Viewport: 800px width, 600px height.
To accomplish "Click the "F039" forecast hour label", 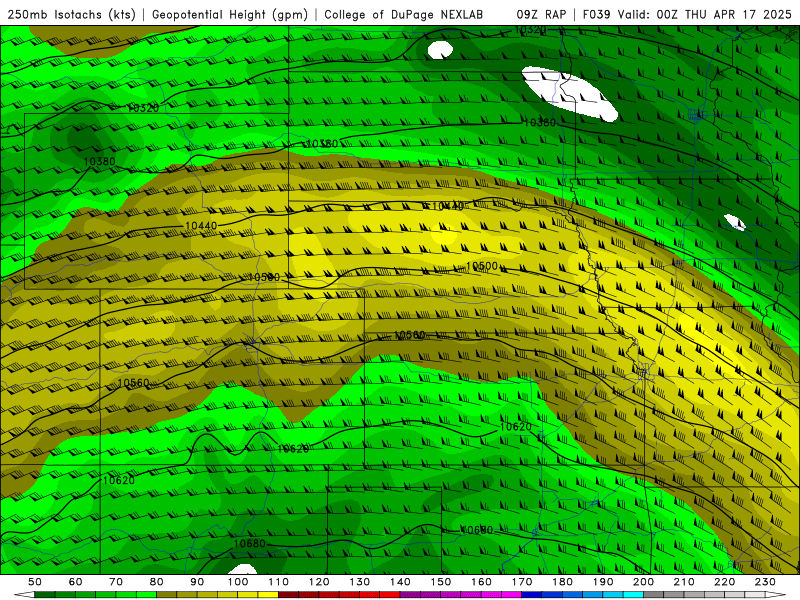I will 597,15.
